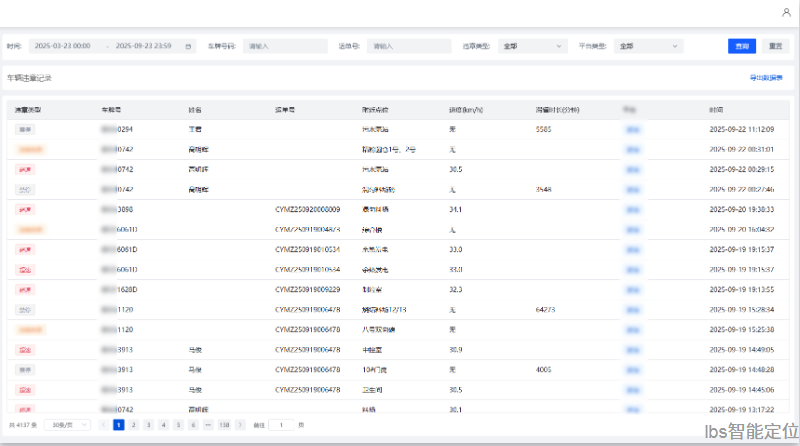This screenshot has width=800, height=446.
Task: Go to next page arrow in pagination
Action: click(x=240, y=425)
